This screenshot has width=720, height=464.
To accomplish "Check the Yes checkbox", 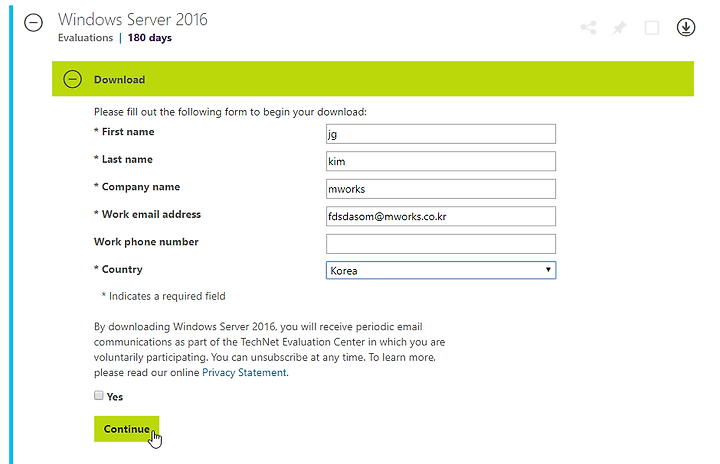I will pos(99,395).
